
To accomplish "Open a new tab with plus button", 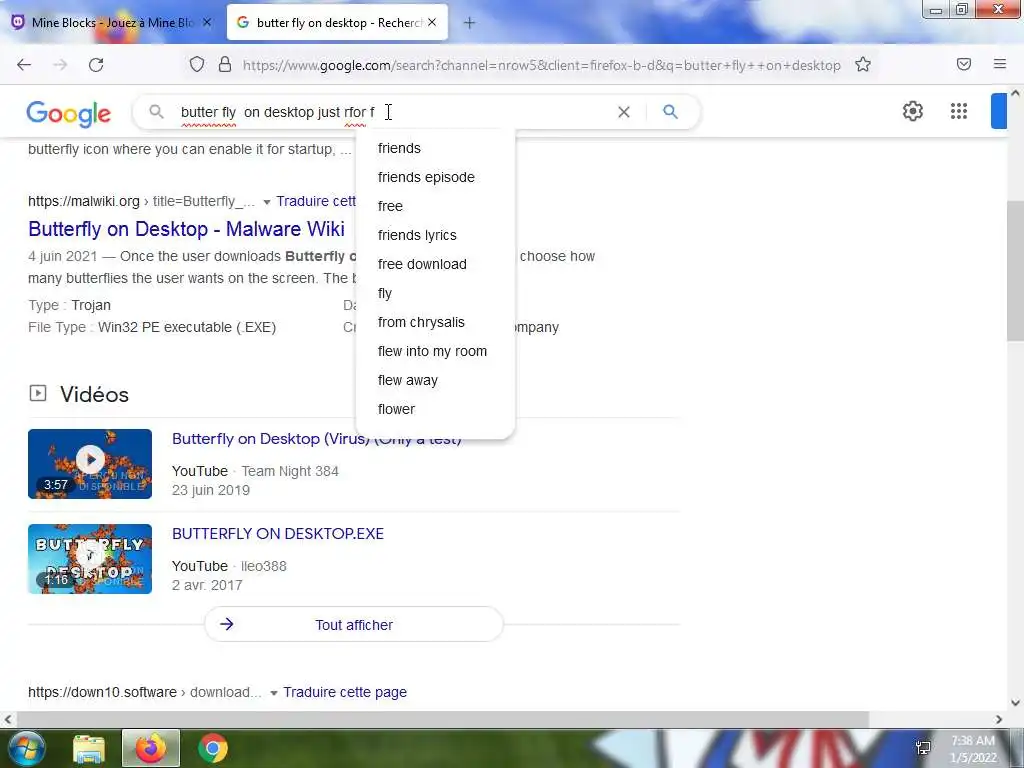I will pos(469,23).
